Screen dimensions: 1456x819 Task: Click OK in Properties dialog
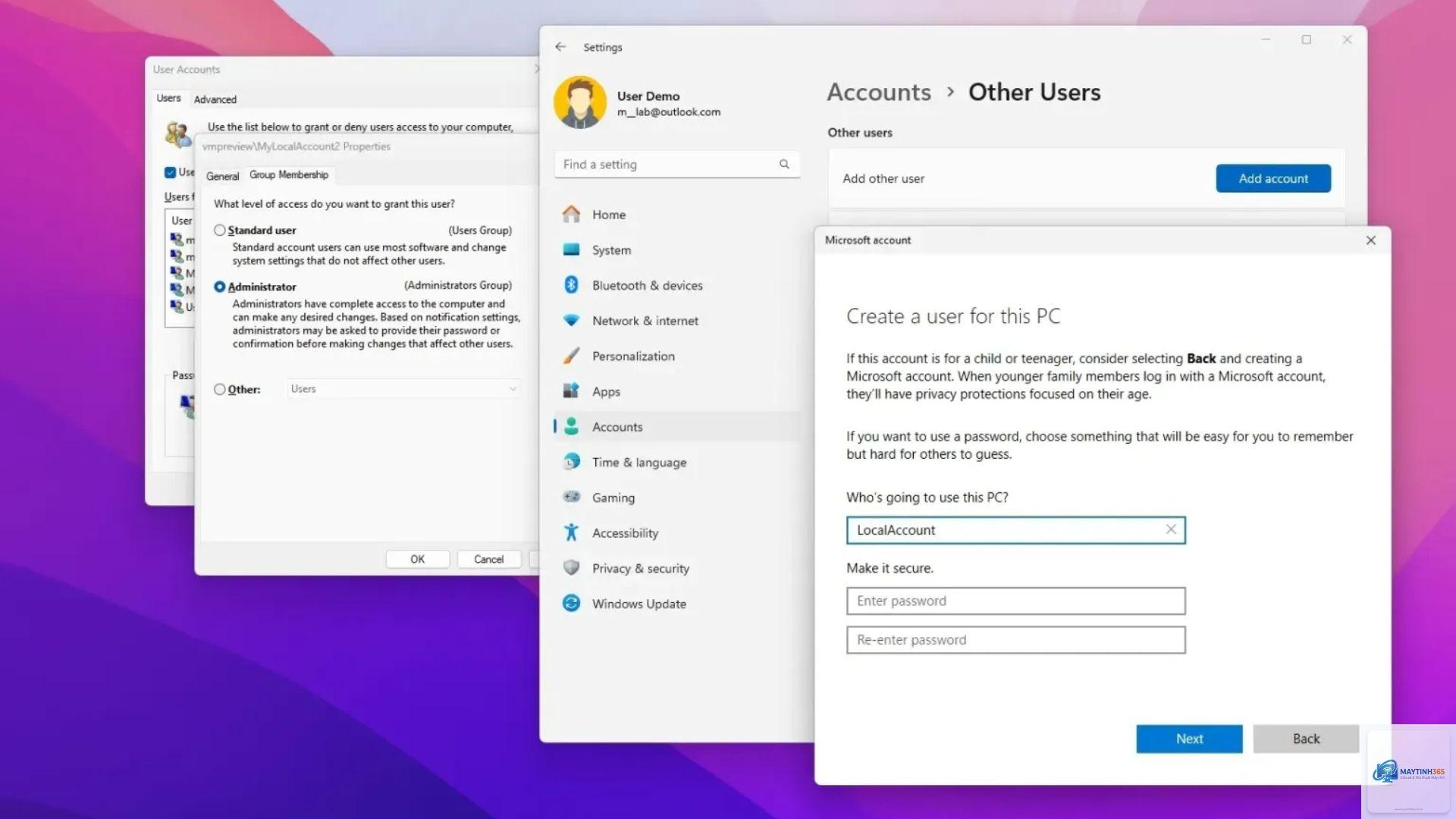point(418,559)
